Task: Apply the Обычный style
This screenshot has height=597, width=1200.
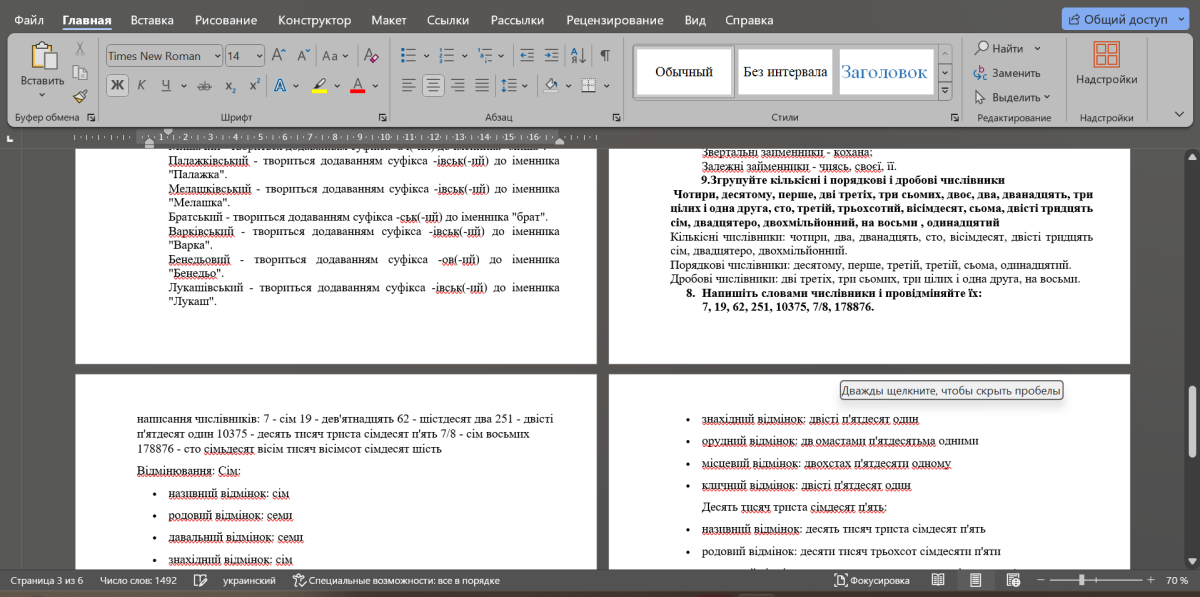Action: coord(684,72)
